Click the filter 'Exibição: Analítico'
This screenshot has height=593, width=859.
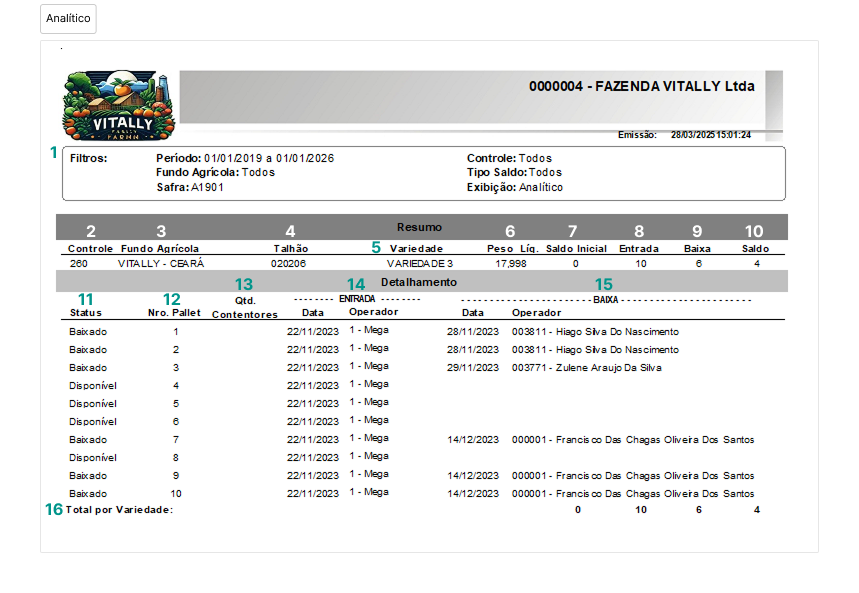coord(514,187)
